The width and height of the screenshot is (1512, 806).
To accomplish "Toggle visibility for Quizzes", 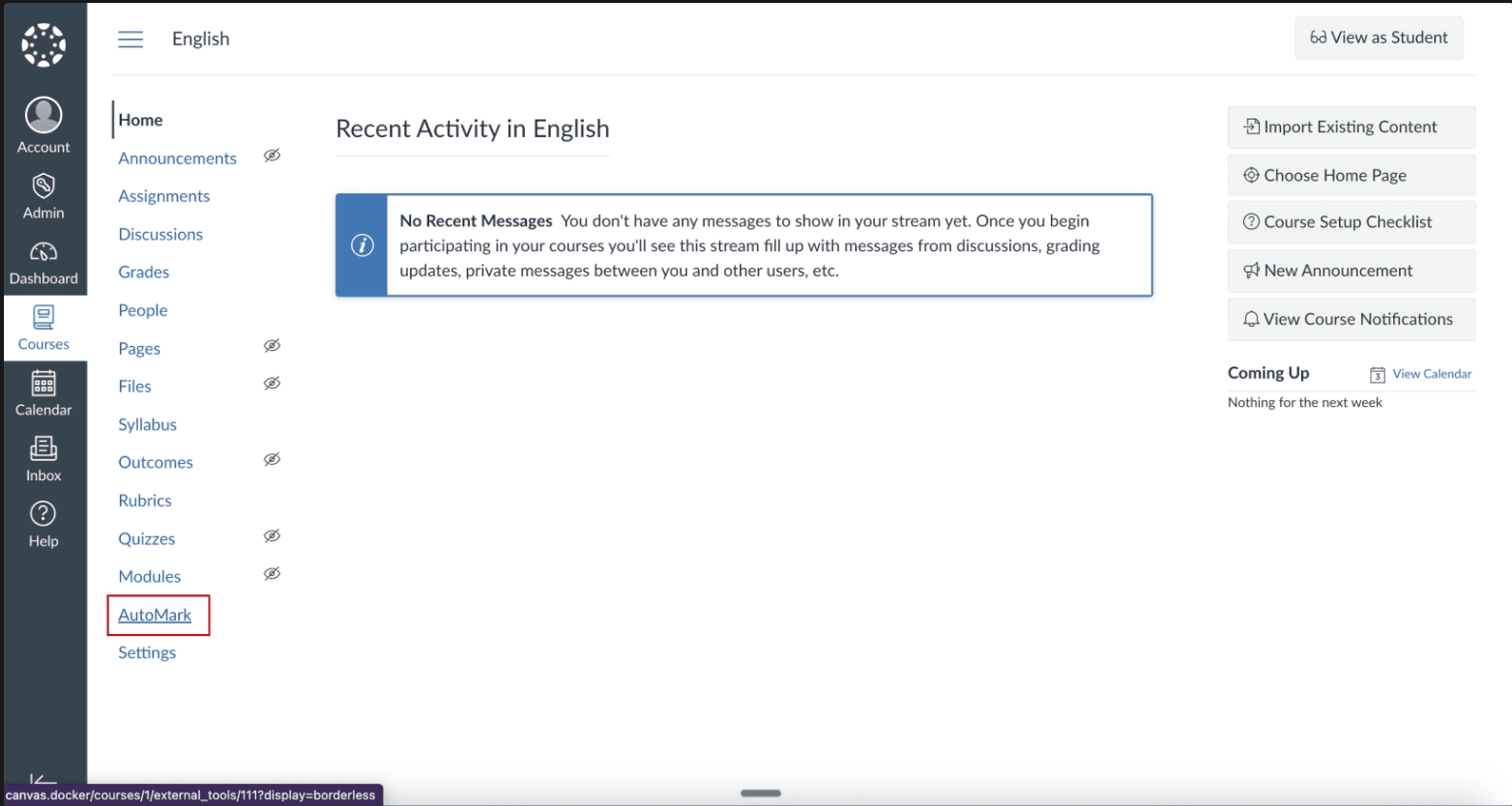I will click(272, 535).
